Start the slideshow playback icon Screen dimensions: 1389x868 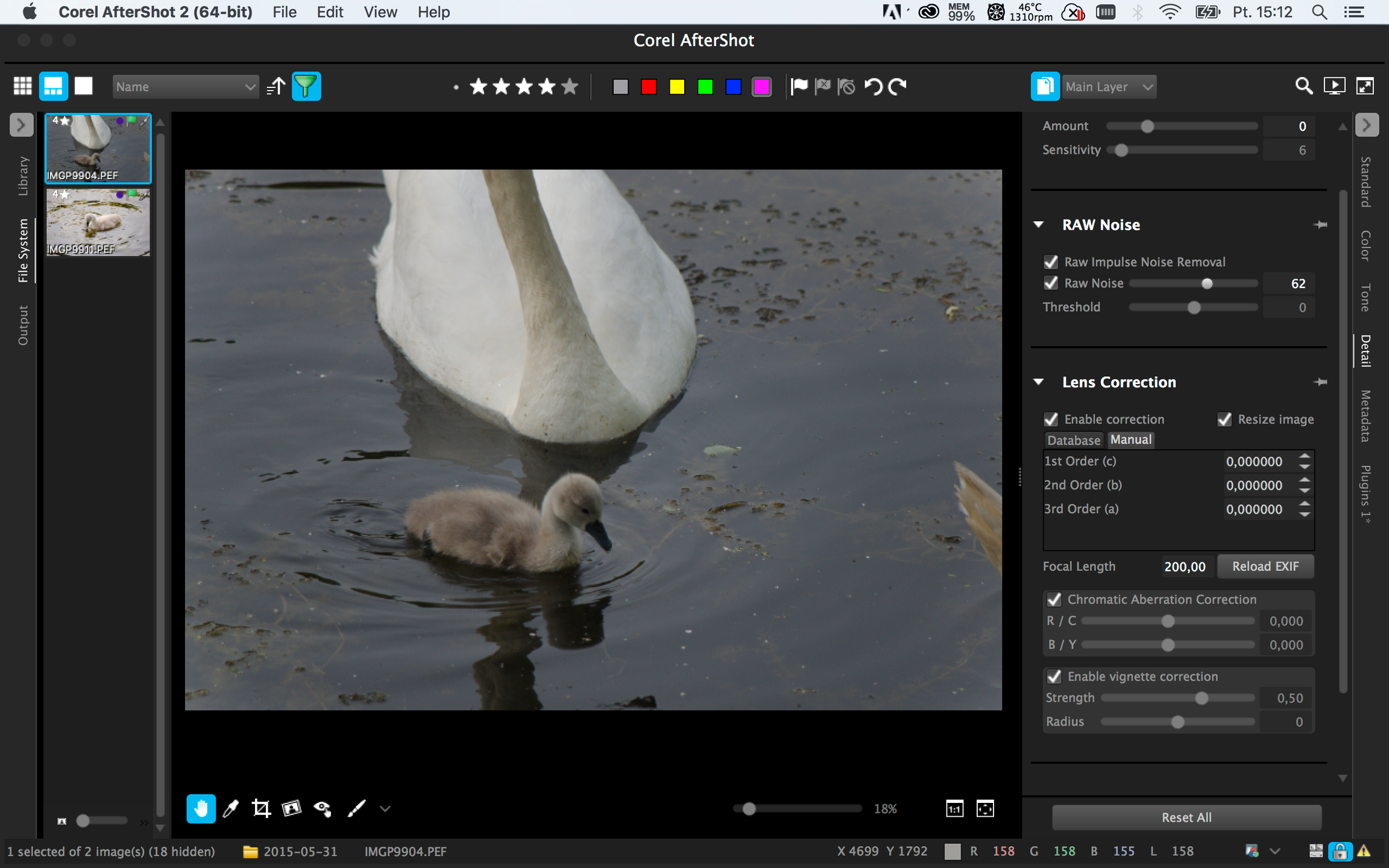[x=1334, y=86]
